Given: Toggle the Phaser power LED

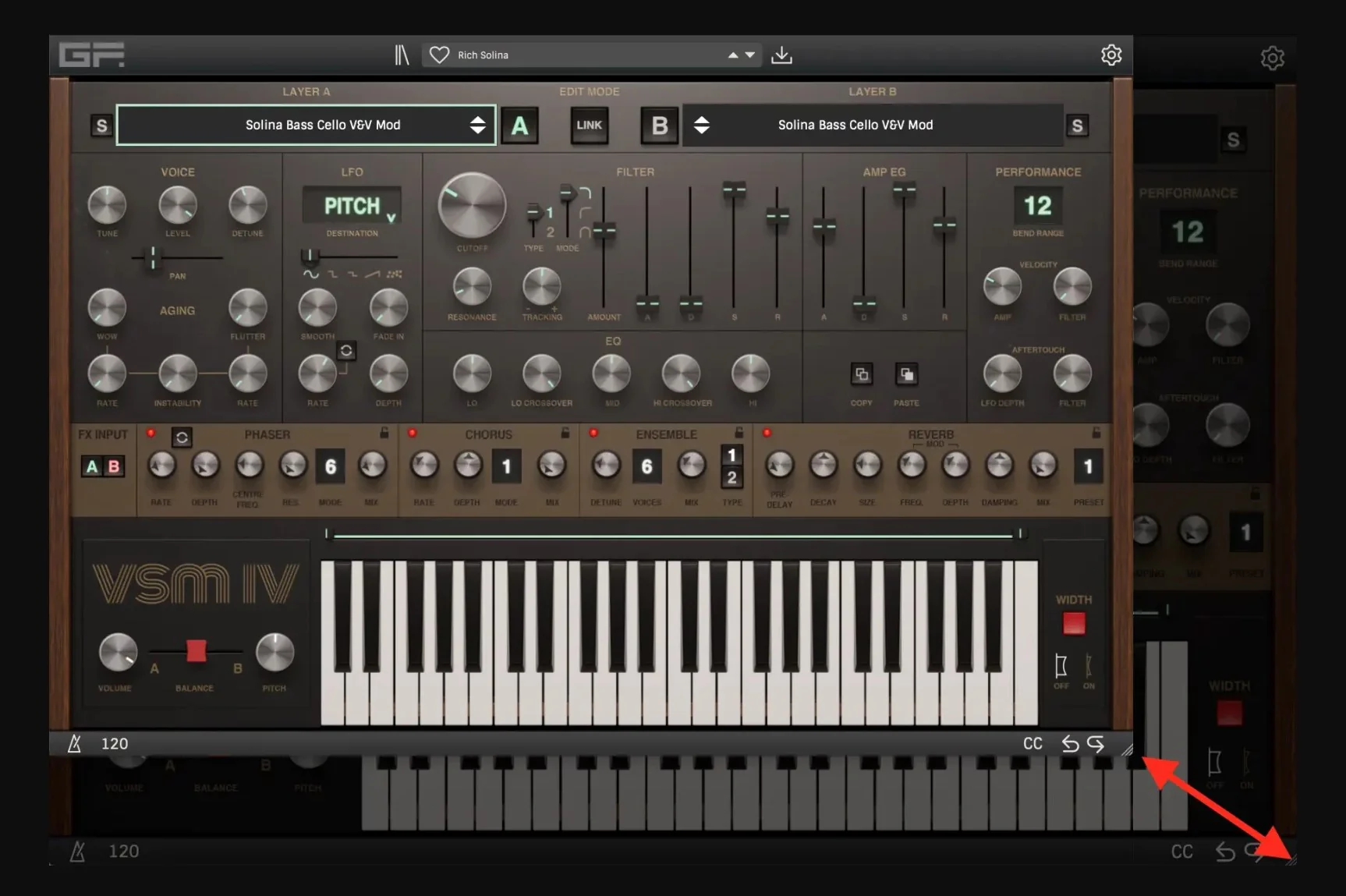Looking at the screenshot, I should (151, 433).
